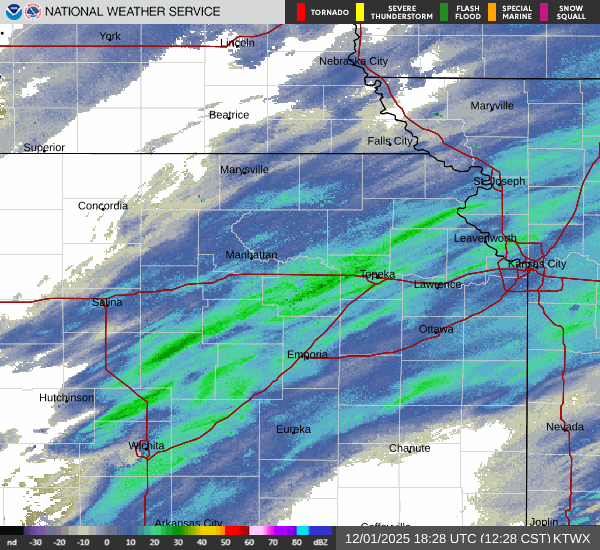Click the green Flash Flood legend swatch
The image size is (600, 550).
click(444, 12)
